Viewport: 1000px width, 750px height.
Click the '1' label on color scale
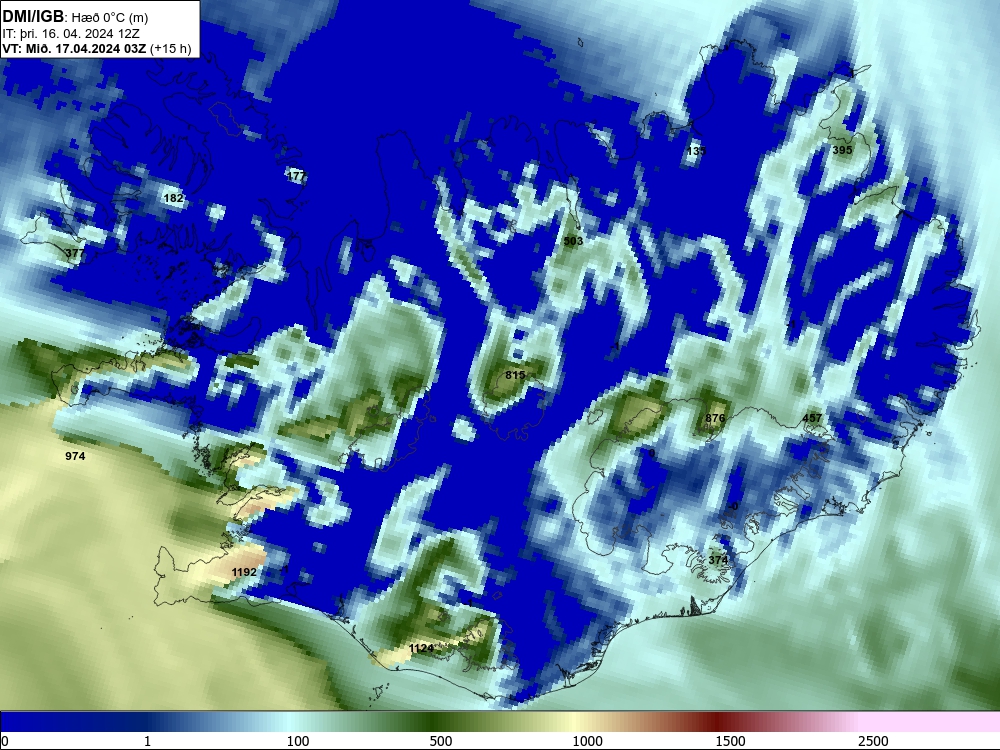[147, 741]
